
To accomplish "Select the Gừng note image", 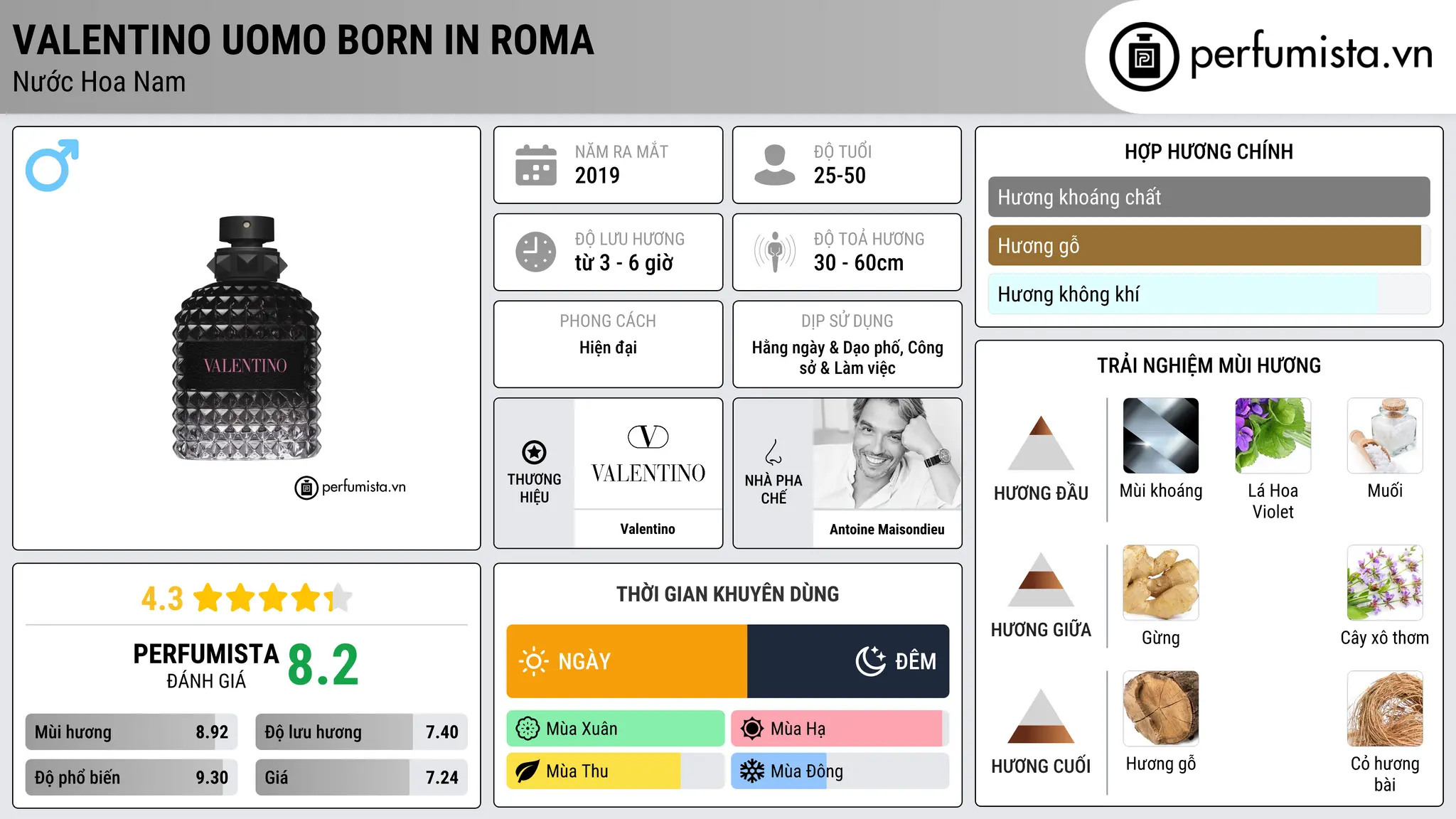I will pos(1161,583).
